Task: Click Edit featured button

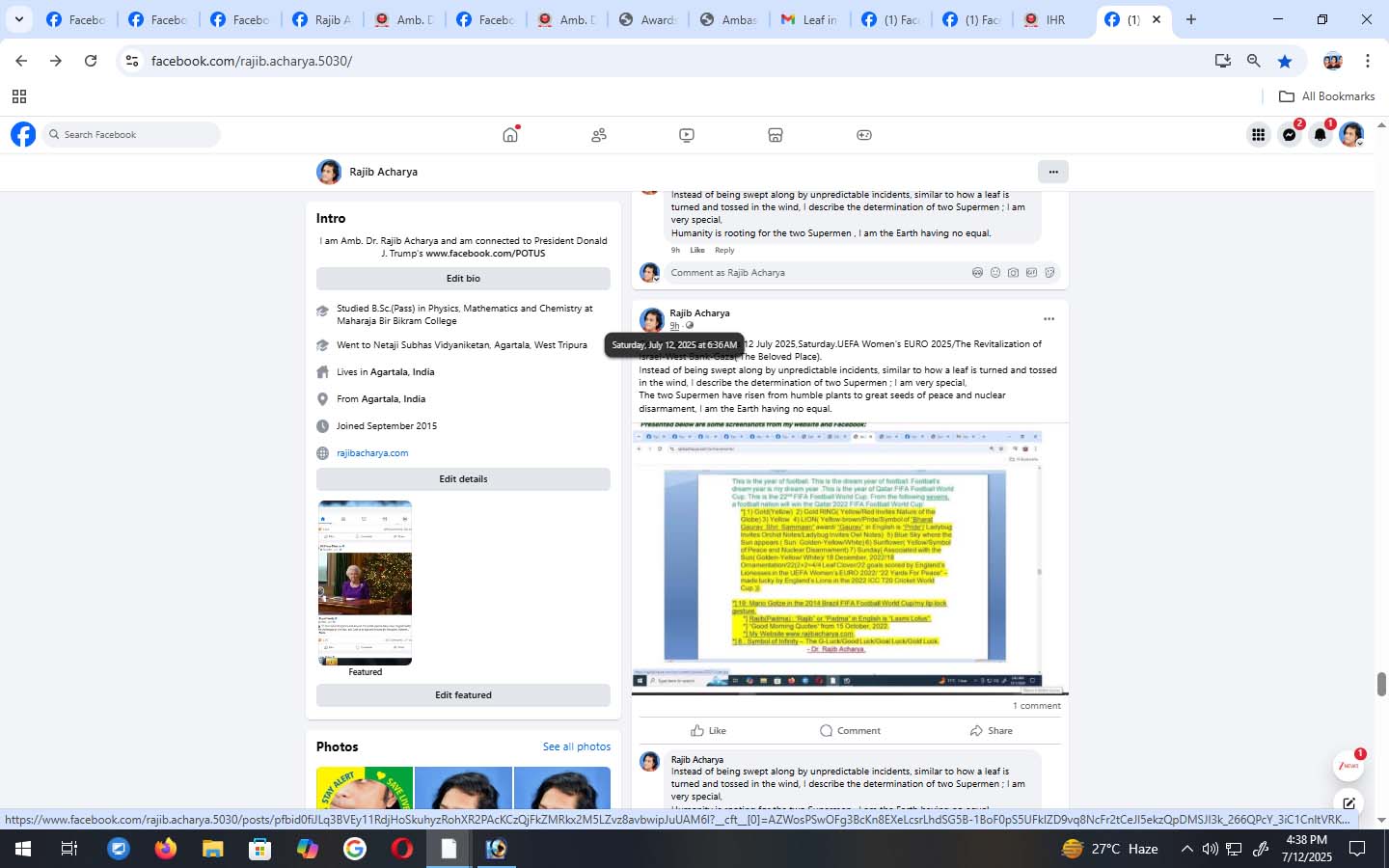Action: pos(463,694)
